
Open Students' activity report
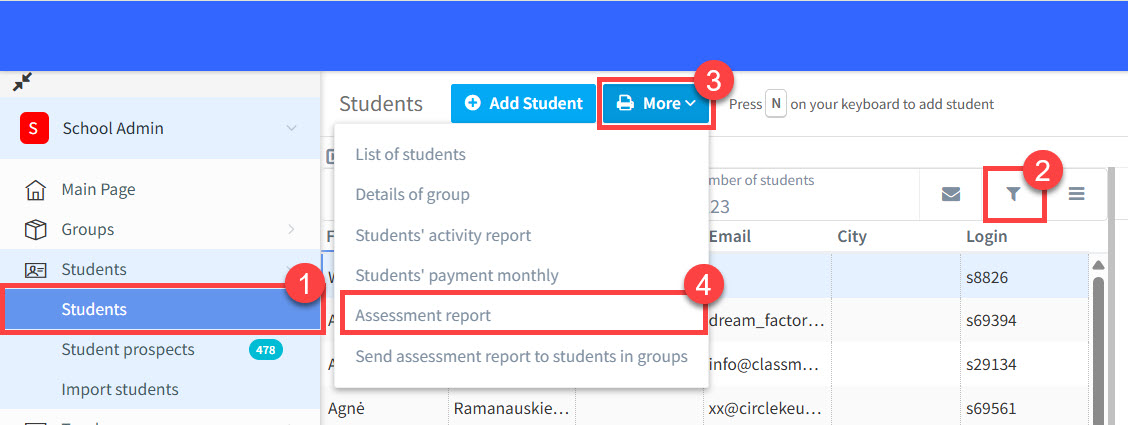click(443, 236)
